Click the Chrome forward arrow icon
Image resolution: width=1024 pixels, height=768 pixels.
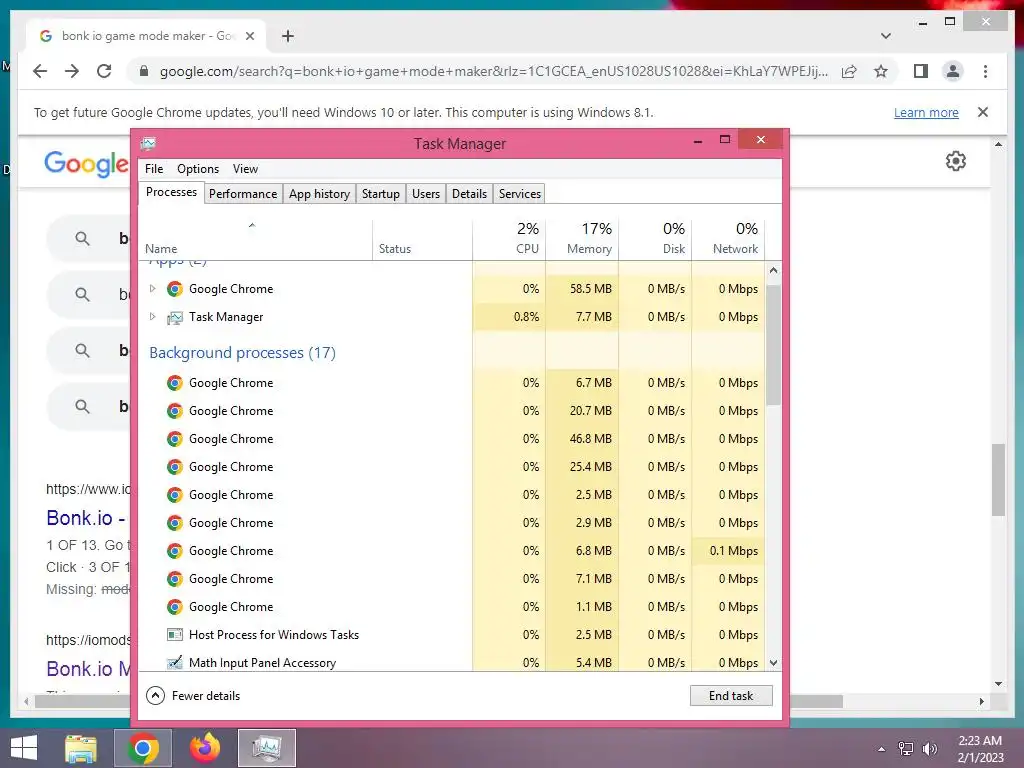click(72, 71)
